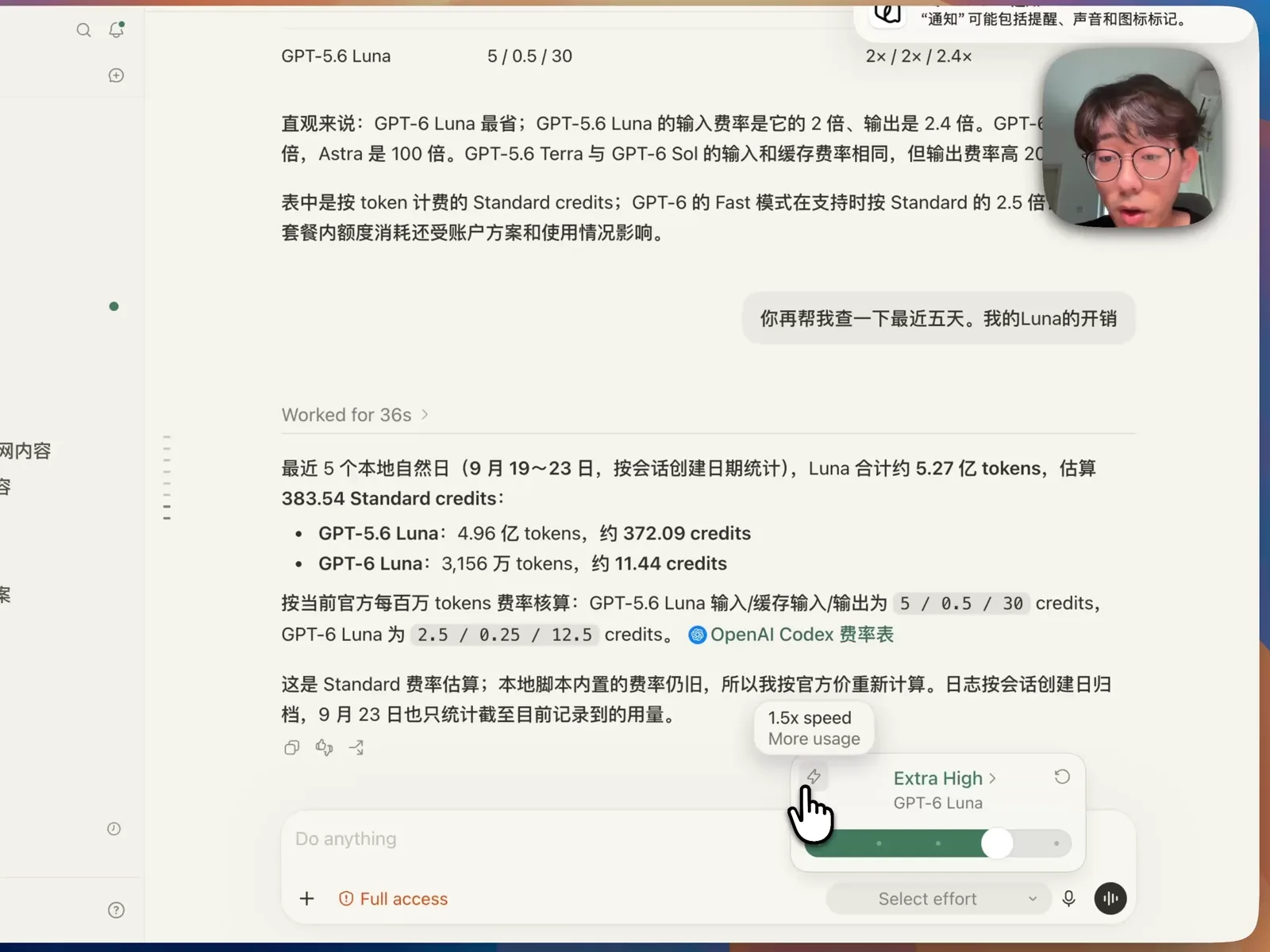Open the help question mark icon

116,910
